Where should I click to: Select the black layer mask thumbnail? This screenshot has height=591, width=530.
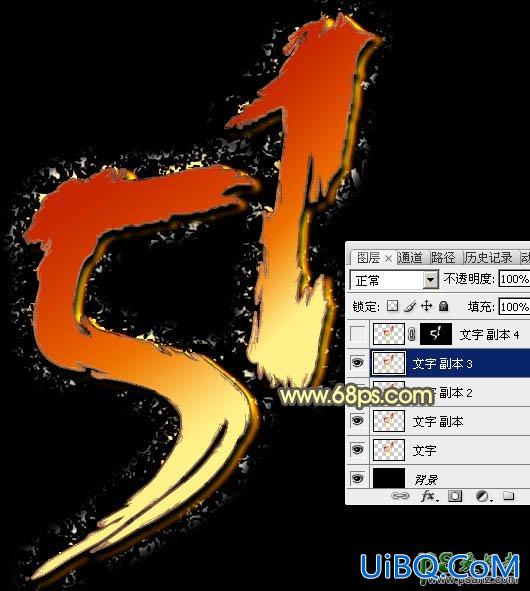click(x=436, y=334)
